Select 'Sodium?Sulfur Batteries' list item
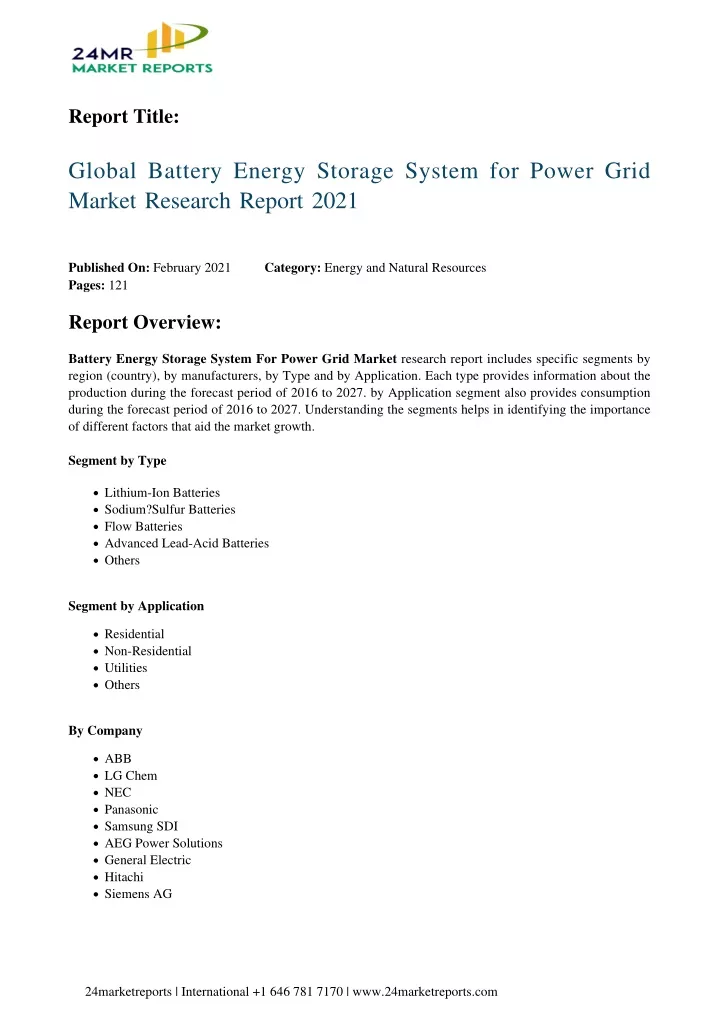 click(x=170, y=510)
